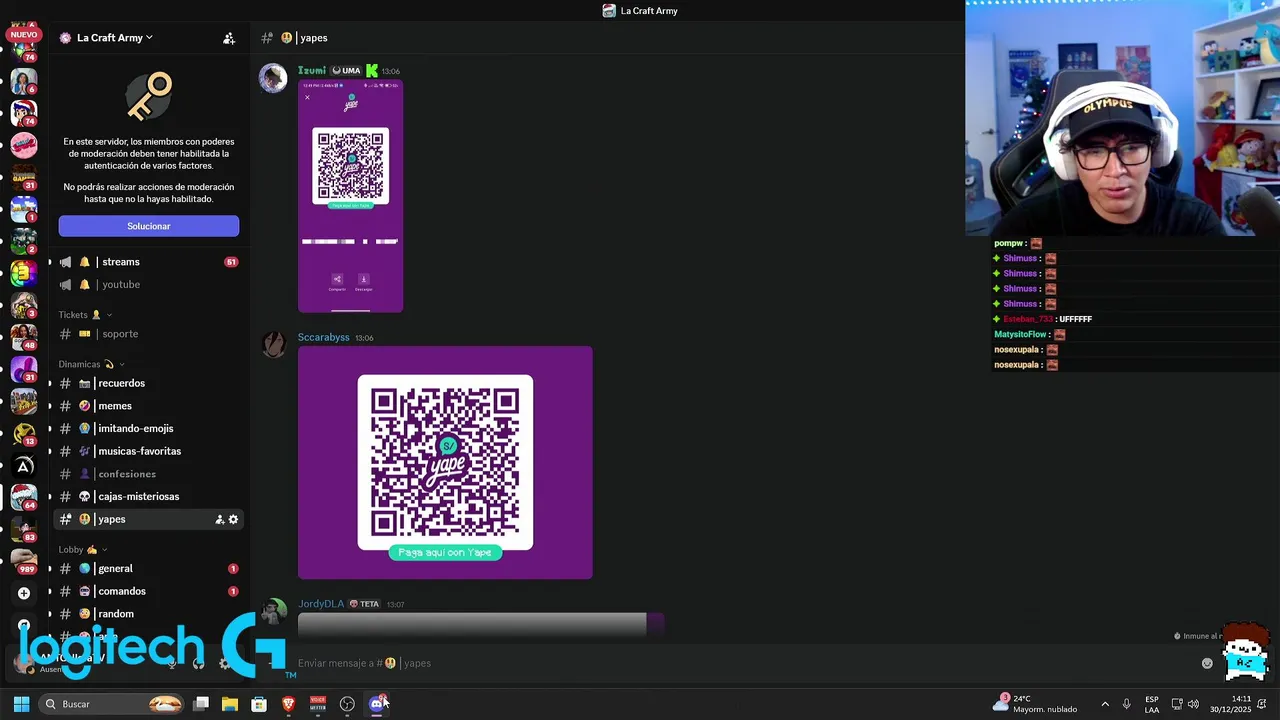Click the Sccarabyss username
Screen dimensions: 1280x720
[x=324, y=338]
